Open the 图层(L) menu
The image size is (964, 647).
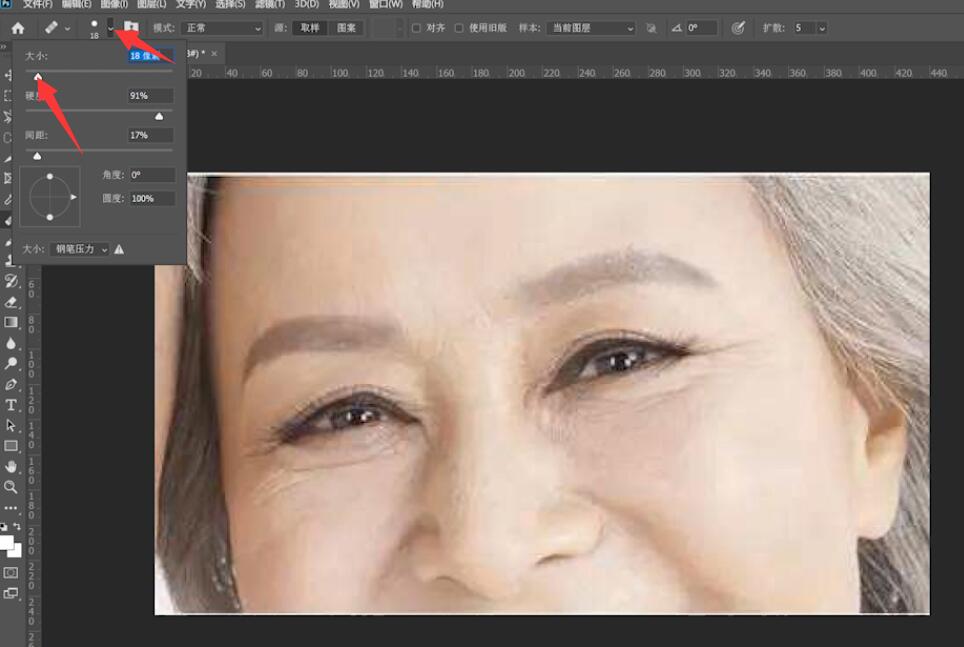[151, 4]
